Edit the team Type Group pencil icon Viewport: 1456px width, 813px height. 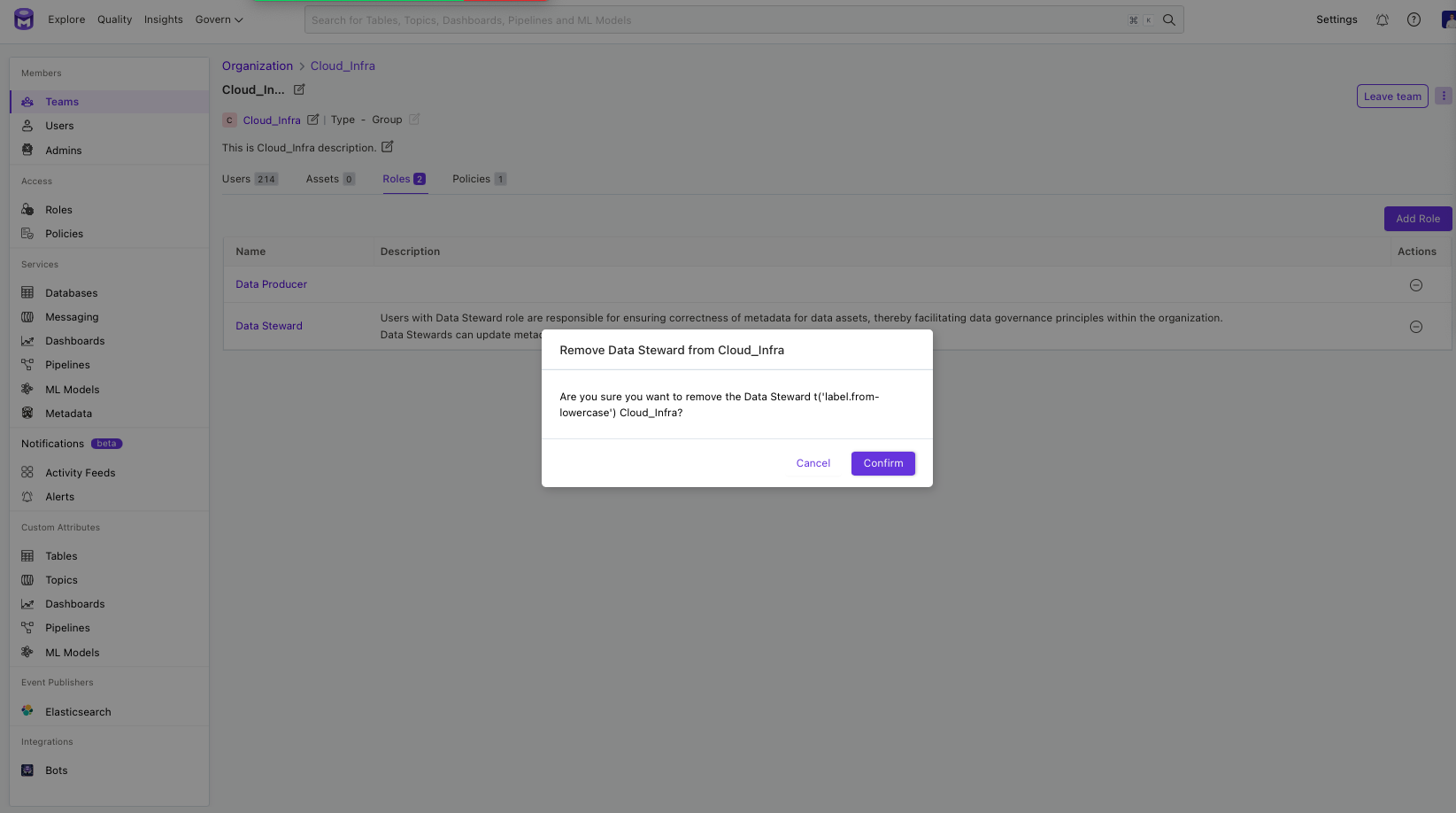coord(414,120)
